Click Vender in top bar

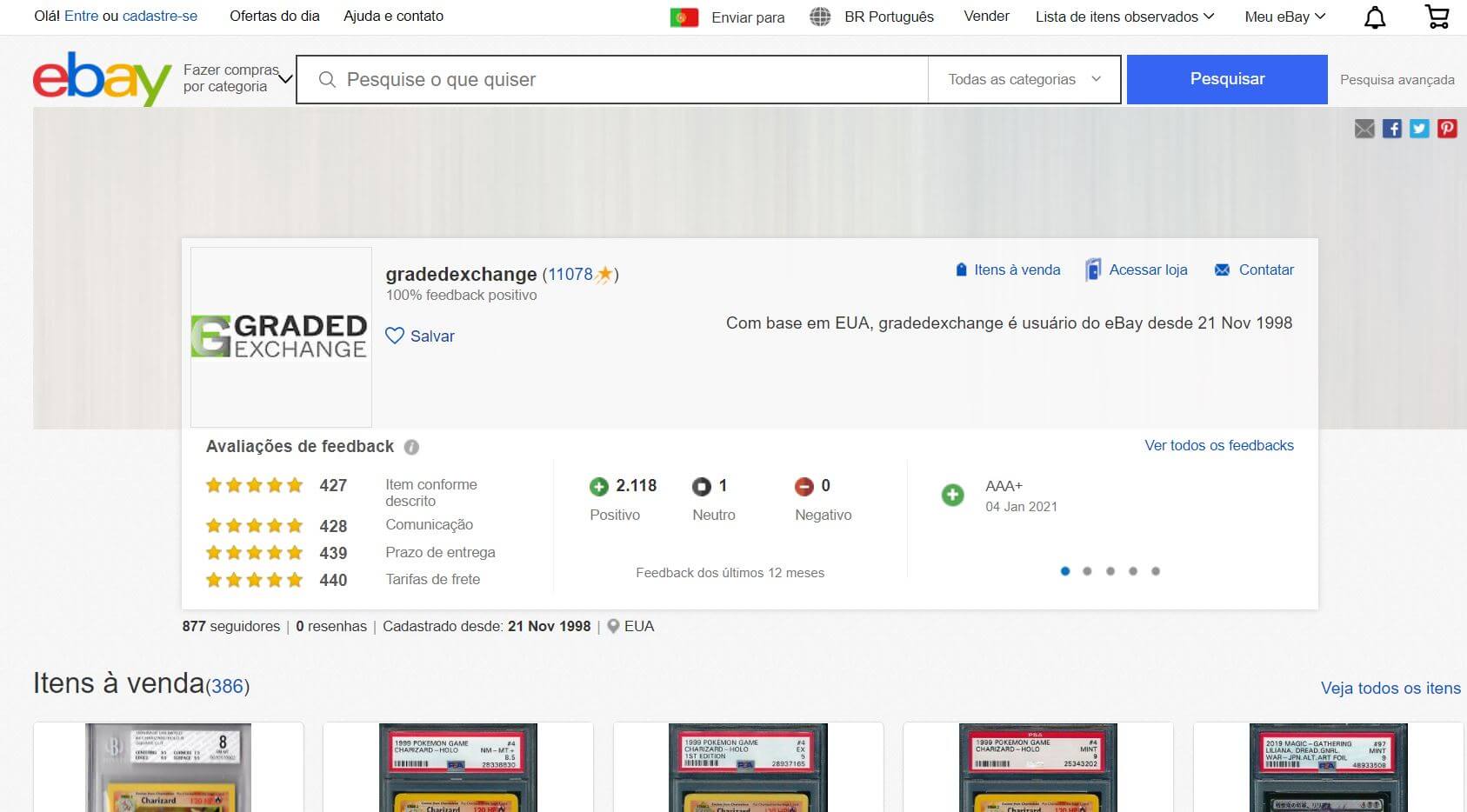986,16
